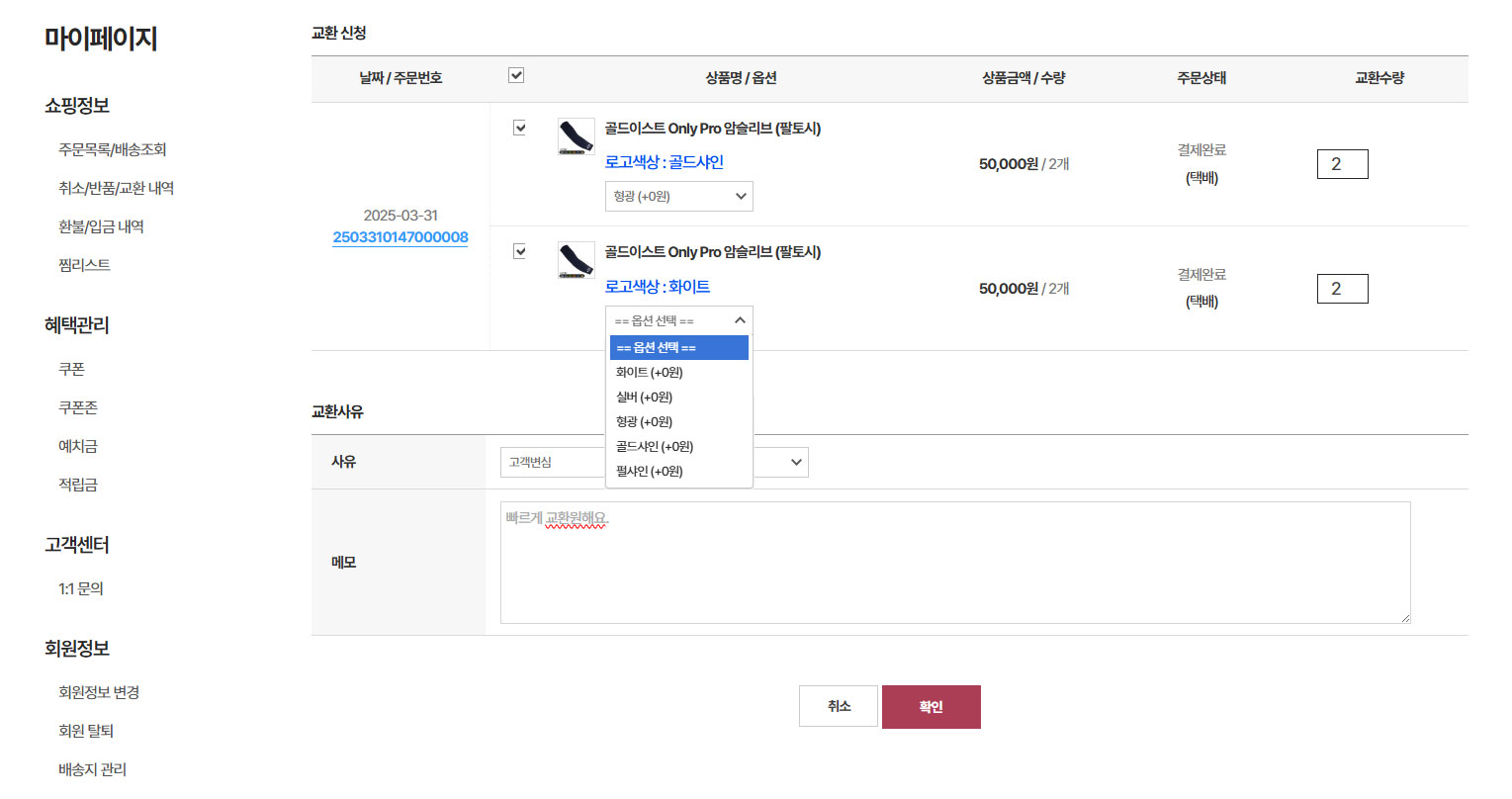
Task: Open order number 2503310147000008 link
Action: pos(400,237)
